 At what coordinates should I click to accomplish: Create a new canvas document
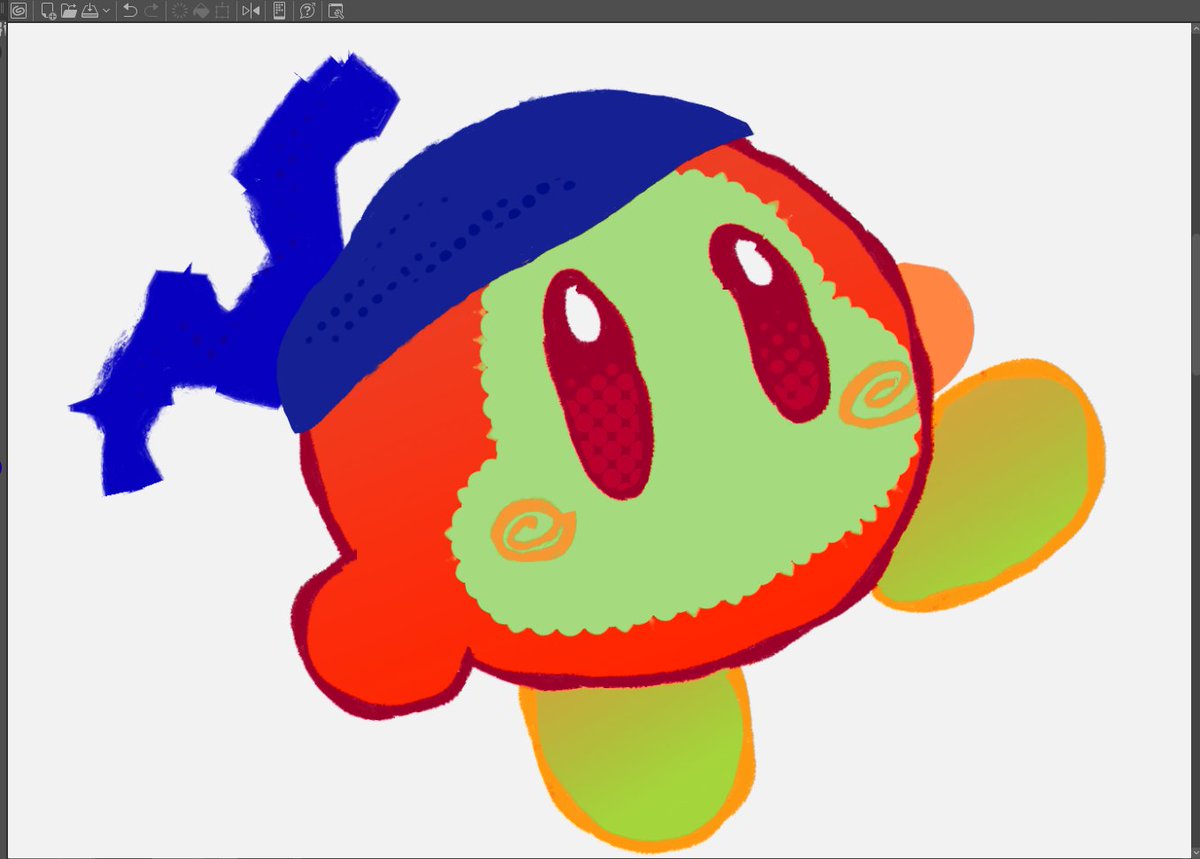pos(48,11)
